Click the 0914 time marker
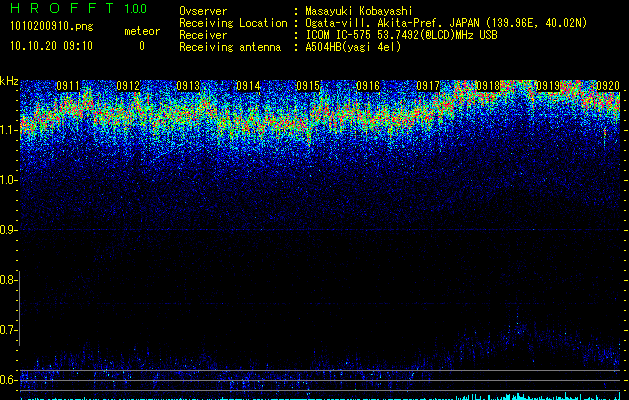Image resolution: width=629 pixels, height=400 pixels. [x=248, y=86]
